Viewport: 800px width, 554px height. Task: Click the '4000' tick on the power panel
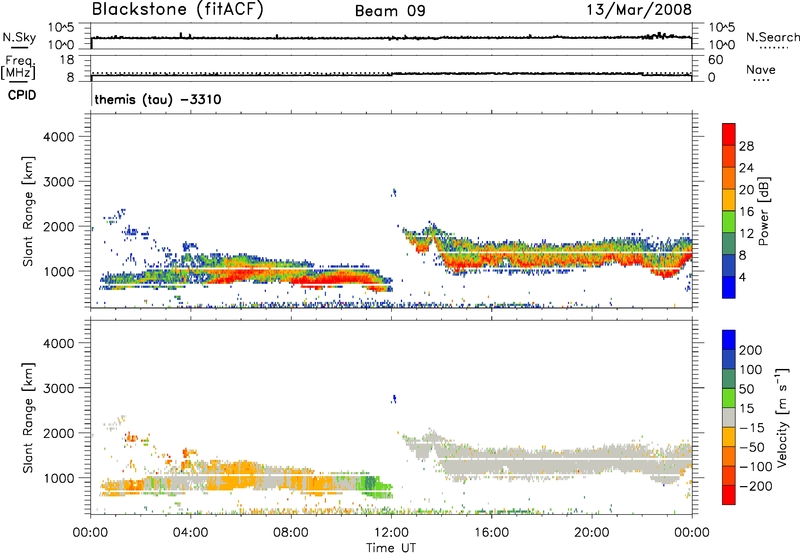point(58,137)
